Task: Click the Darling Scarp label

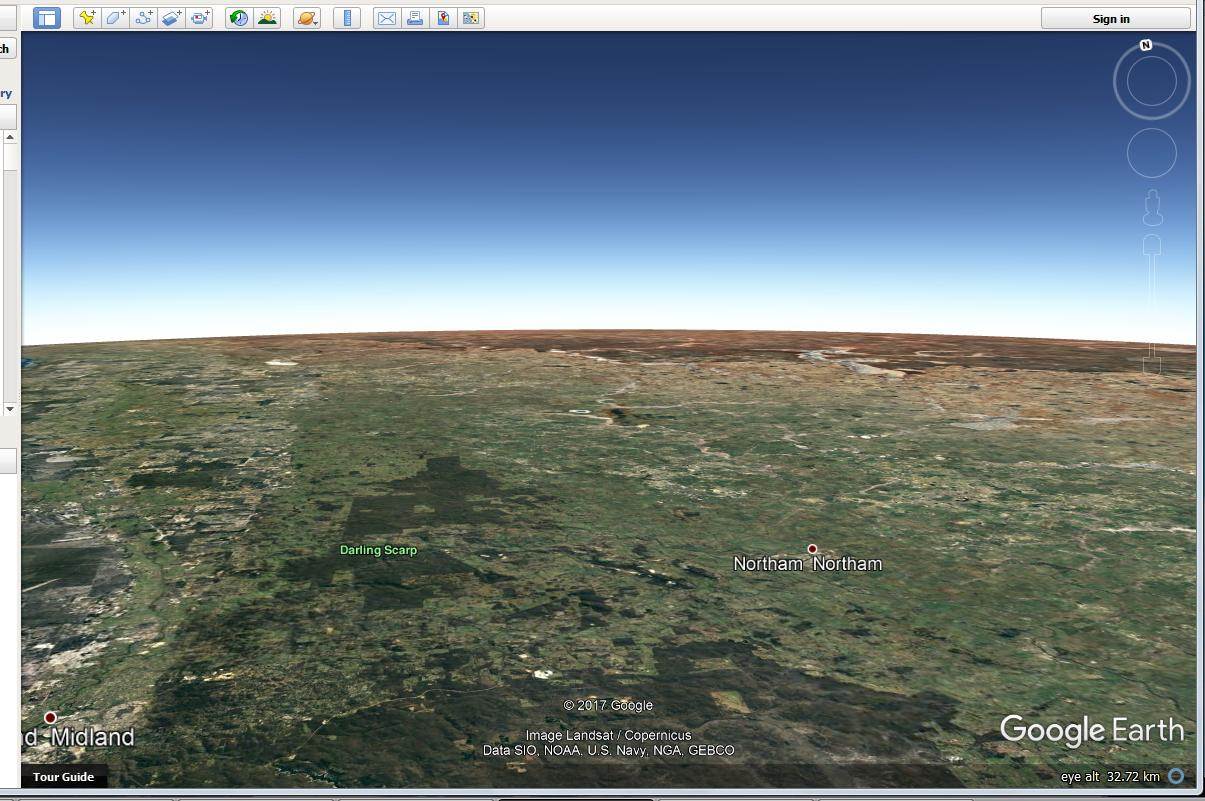Action: pos(378,550)
